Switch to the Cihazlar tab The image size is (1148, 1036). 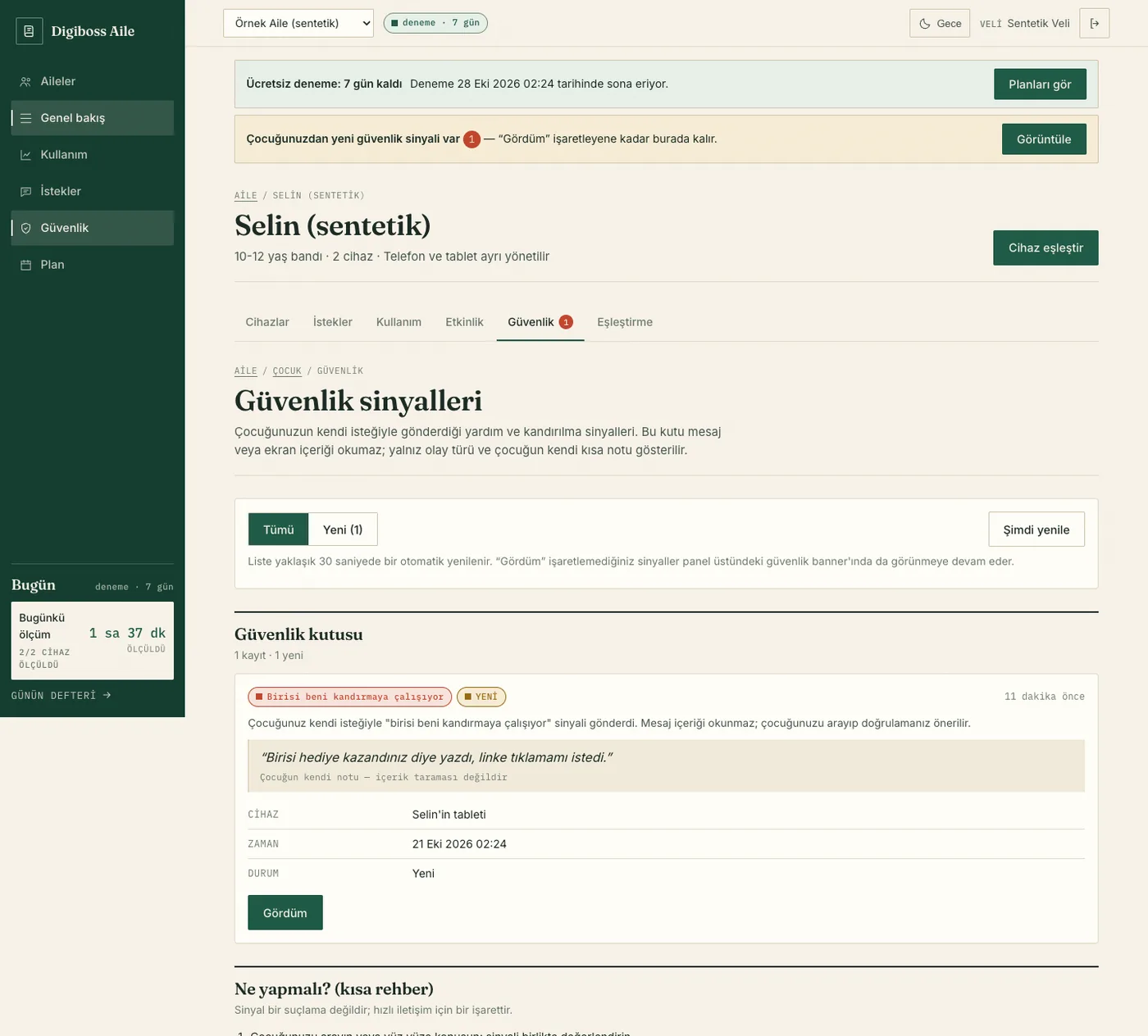tap(267, 322)
